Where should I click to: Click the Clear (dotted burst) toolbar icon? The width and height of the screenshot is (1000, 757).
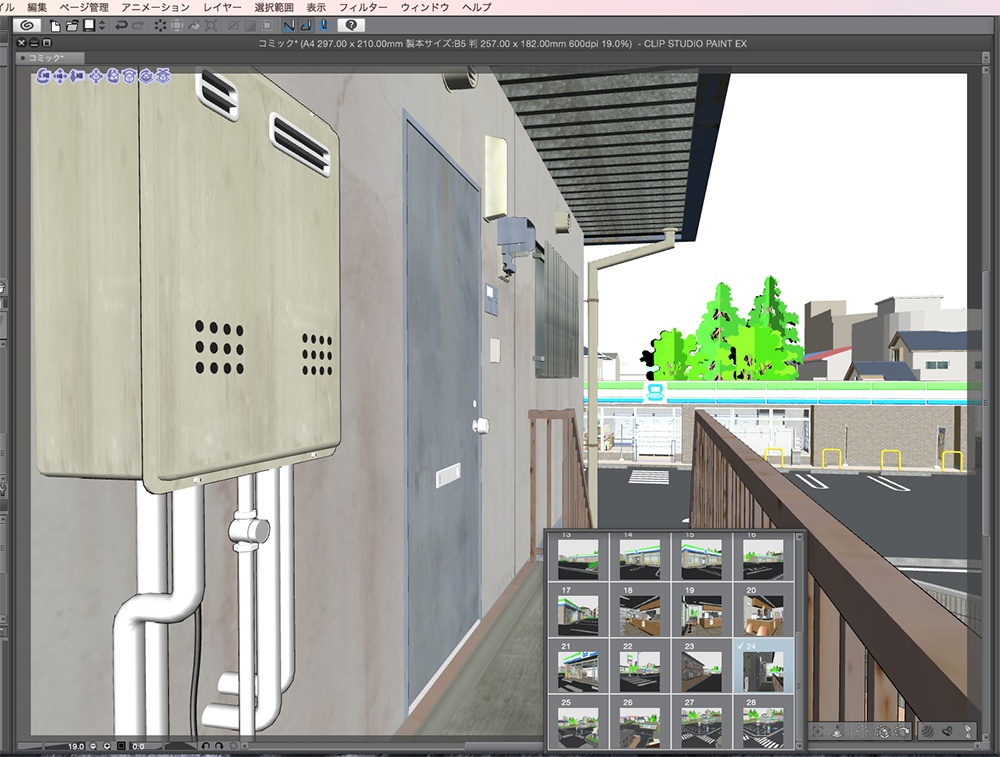(160, 26)
